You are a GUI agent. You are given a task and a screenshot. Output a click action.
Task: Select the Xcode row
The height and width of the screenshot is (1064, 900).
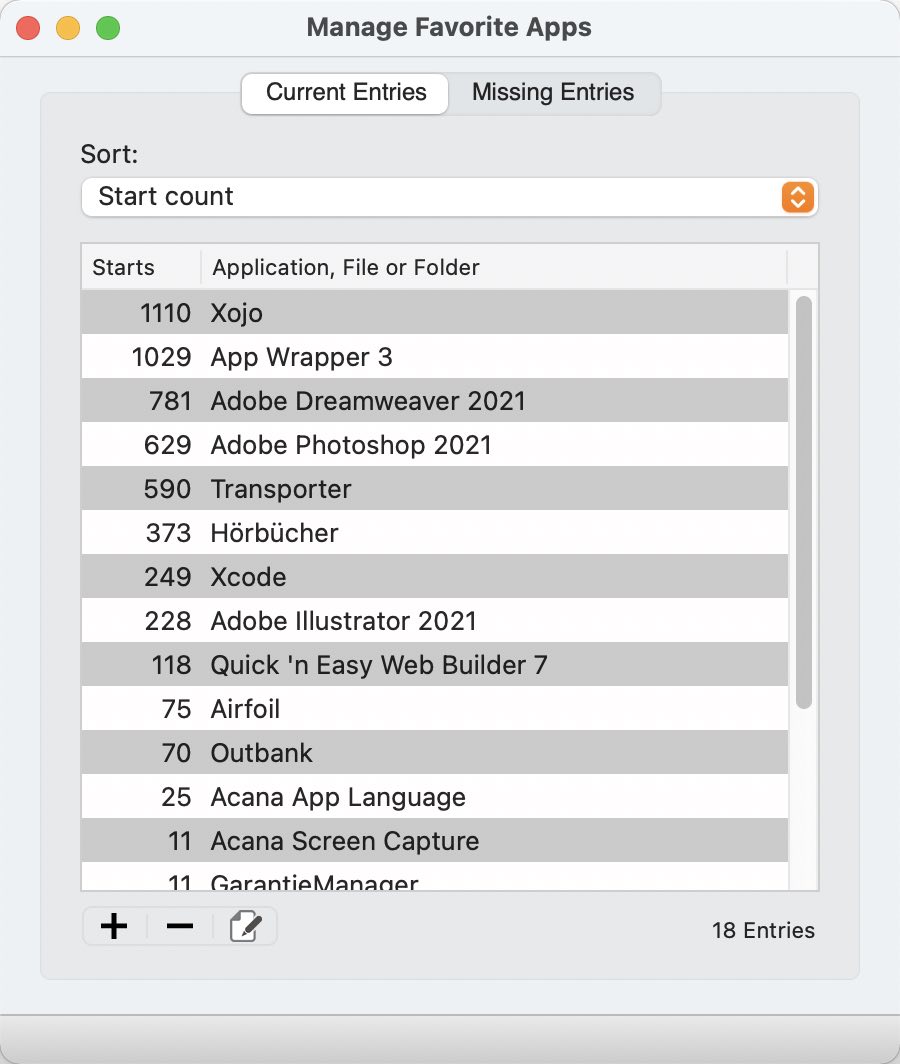(434, 577)
